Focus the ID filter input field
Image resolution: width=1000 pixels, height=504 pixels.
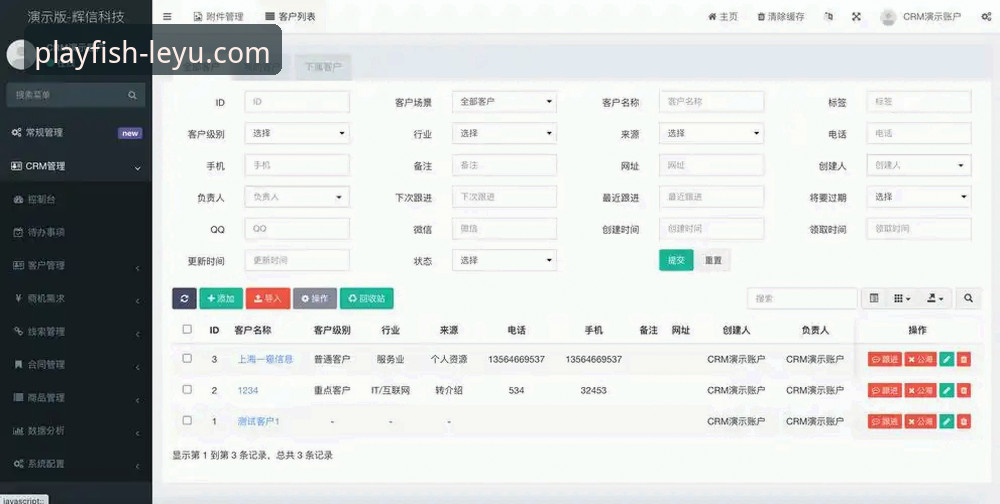point(297,101)
